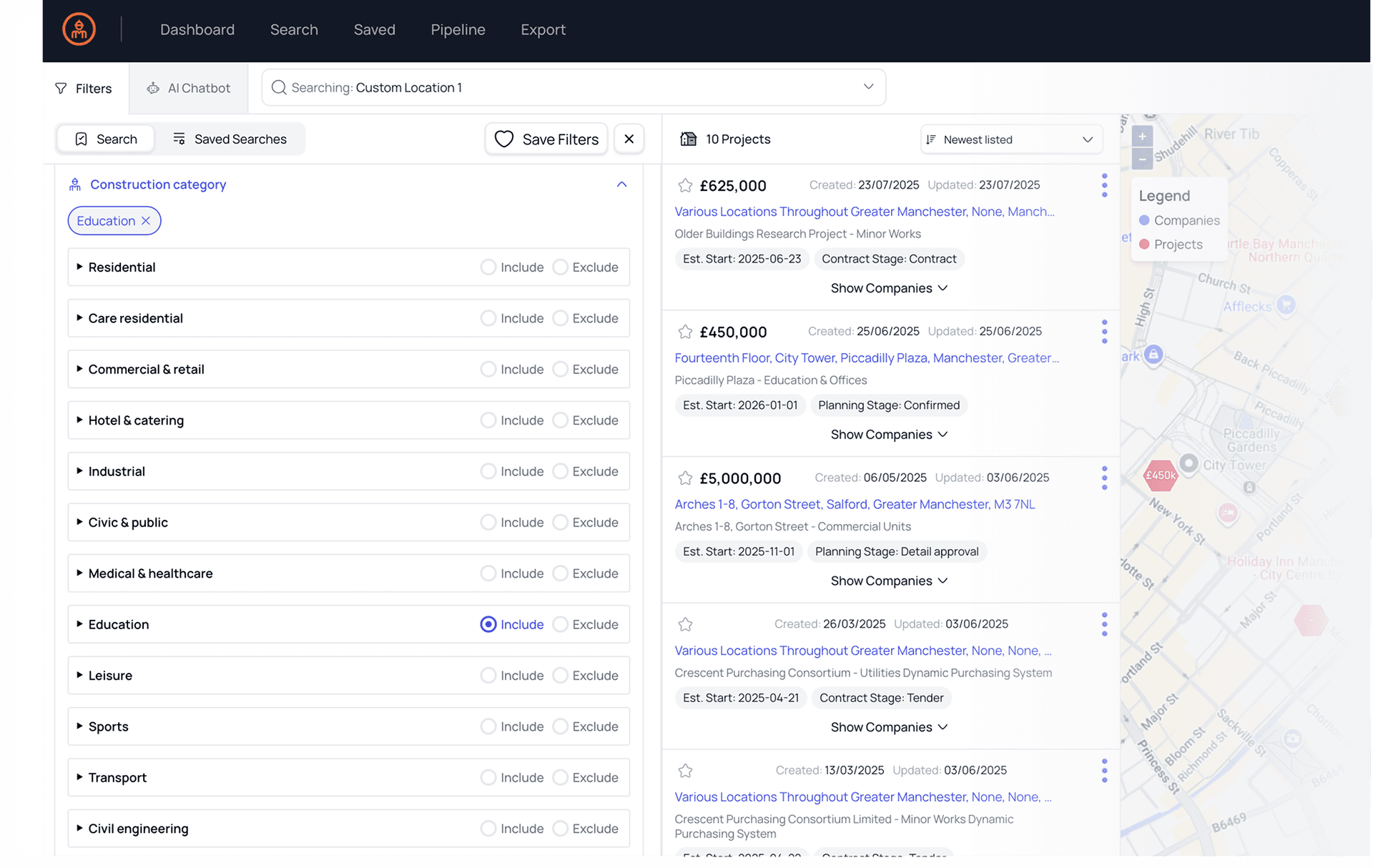Select Exclude for Education category
This screenshot has height=868, width=1373.
click(x=561, y=625)
